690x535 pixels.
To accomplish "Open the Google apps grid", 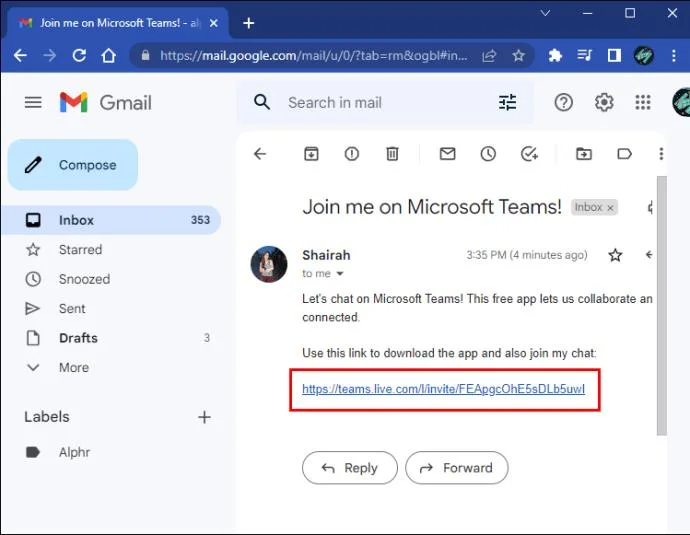I will 643,103.
